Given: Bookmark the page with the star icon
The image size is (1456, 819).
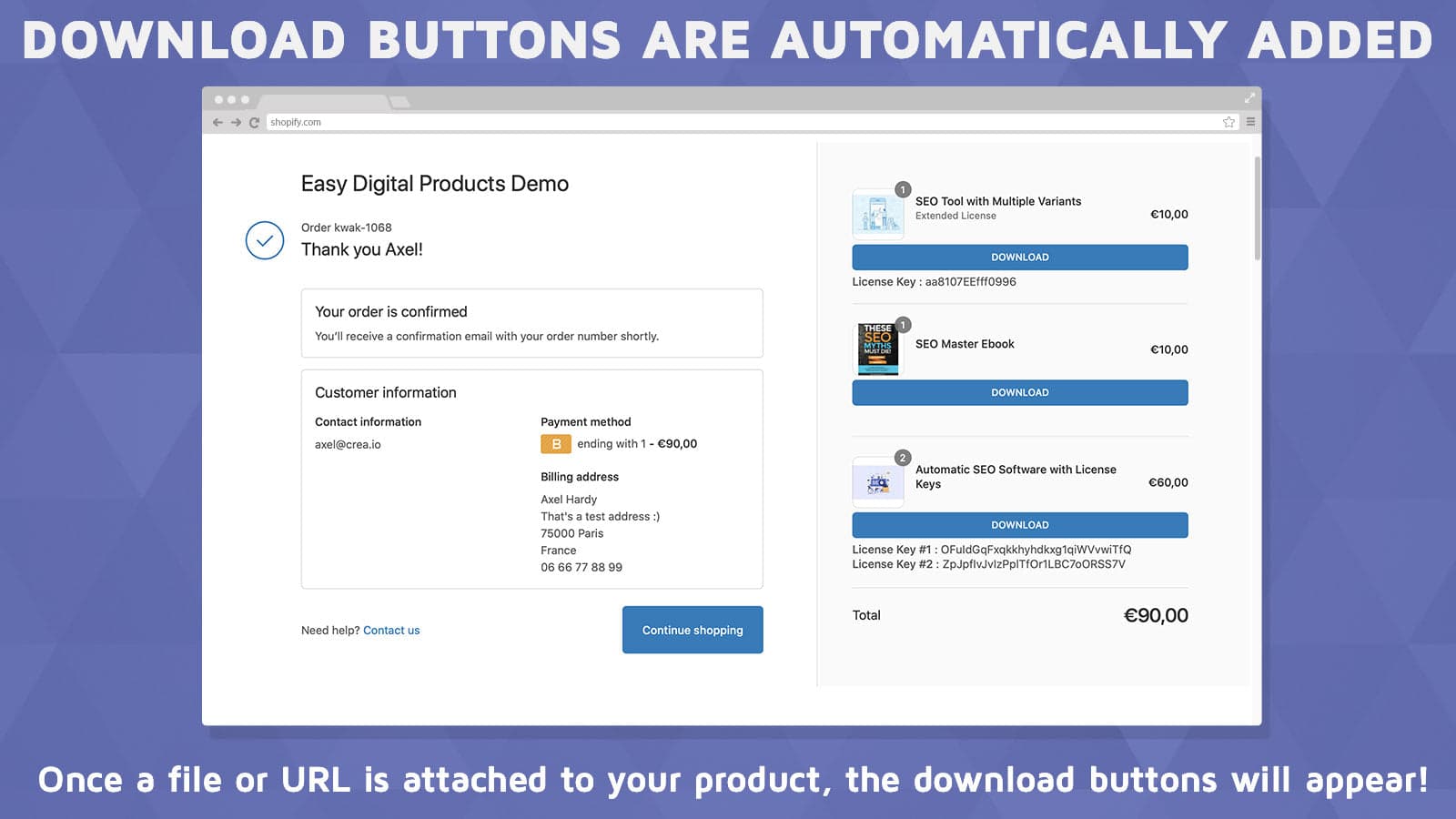Looking at the screenshot, I should click(1228, 121).
